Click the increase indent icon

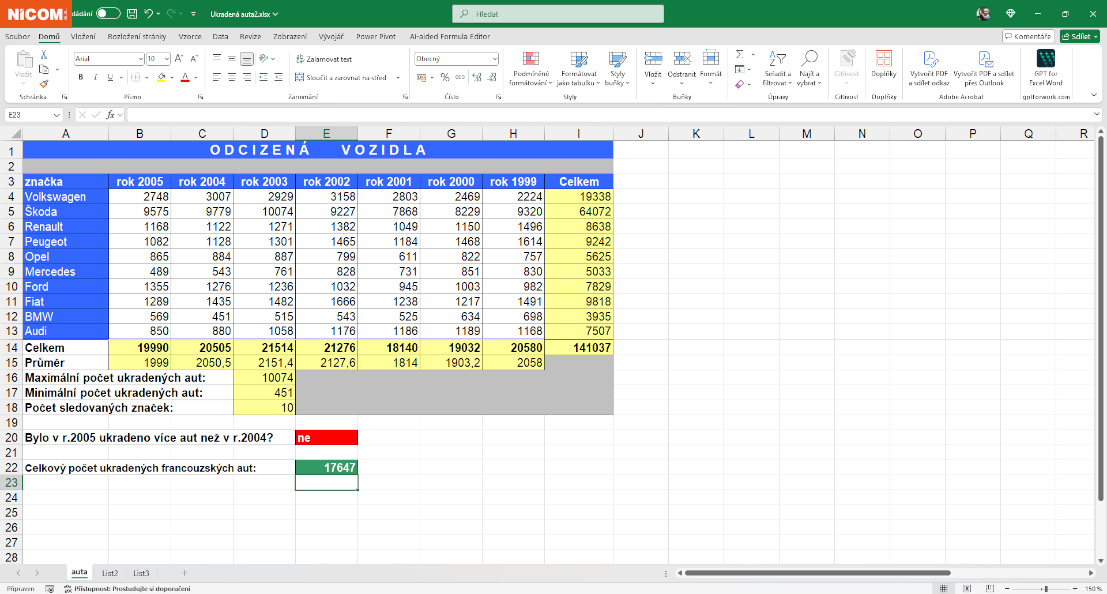click(278, 77)
